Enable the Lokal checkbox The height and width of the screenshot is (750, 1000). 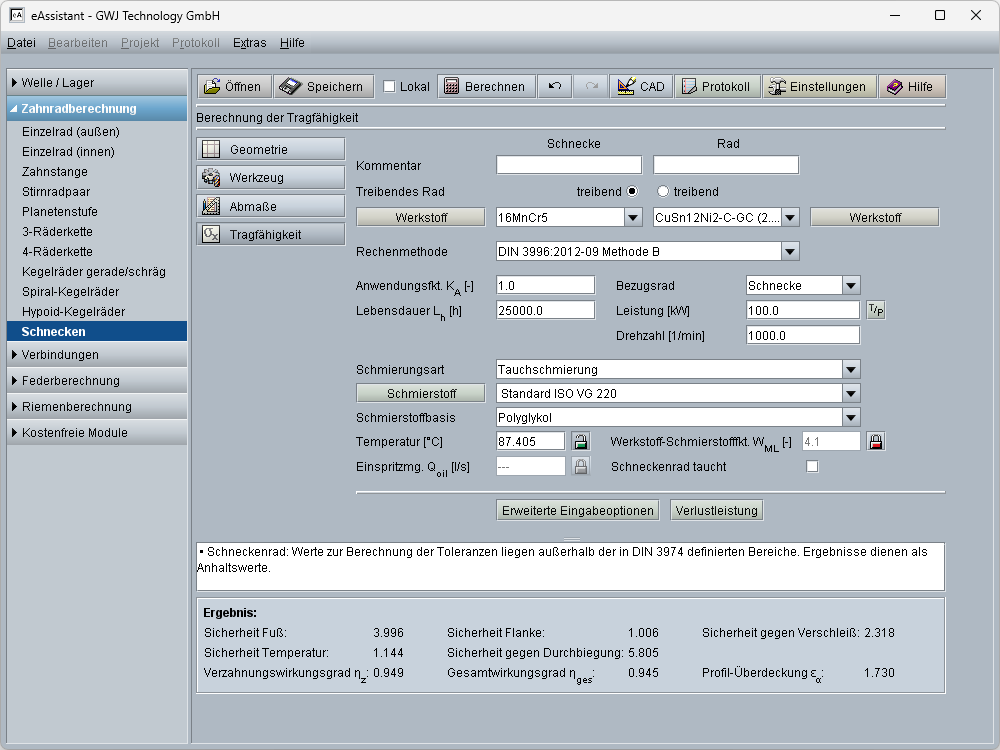tap(390, 87)
